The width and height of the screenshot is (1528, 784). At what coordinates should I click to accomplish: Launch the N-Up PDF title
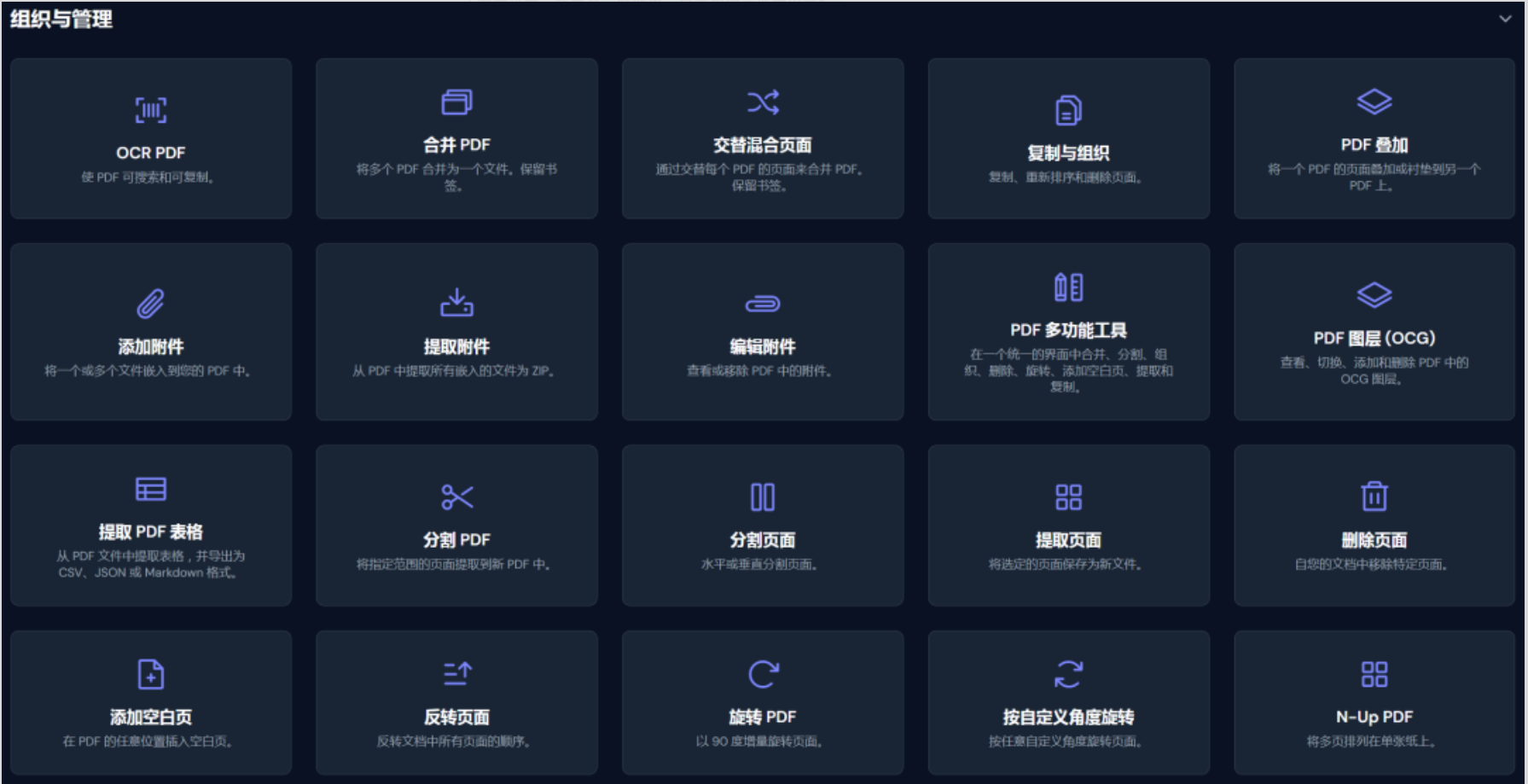[x=1374, y=717]
